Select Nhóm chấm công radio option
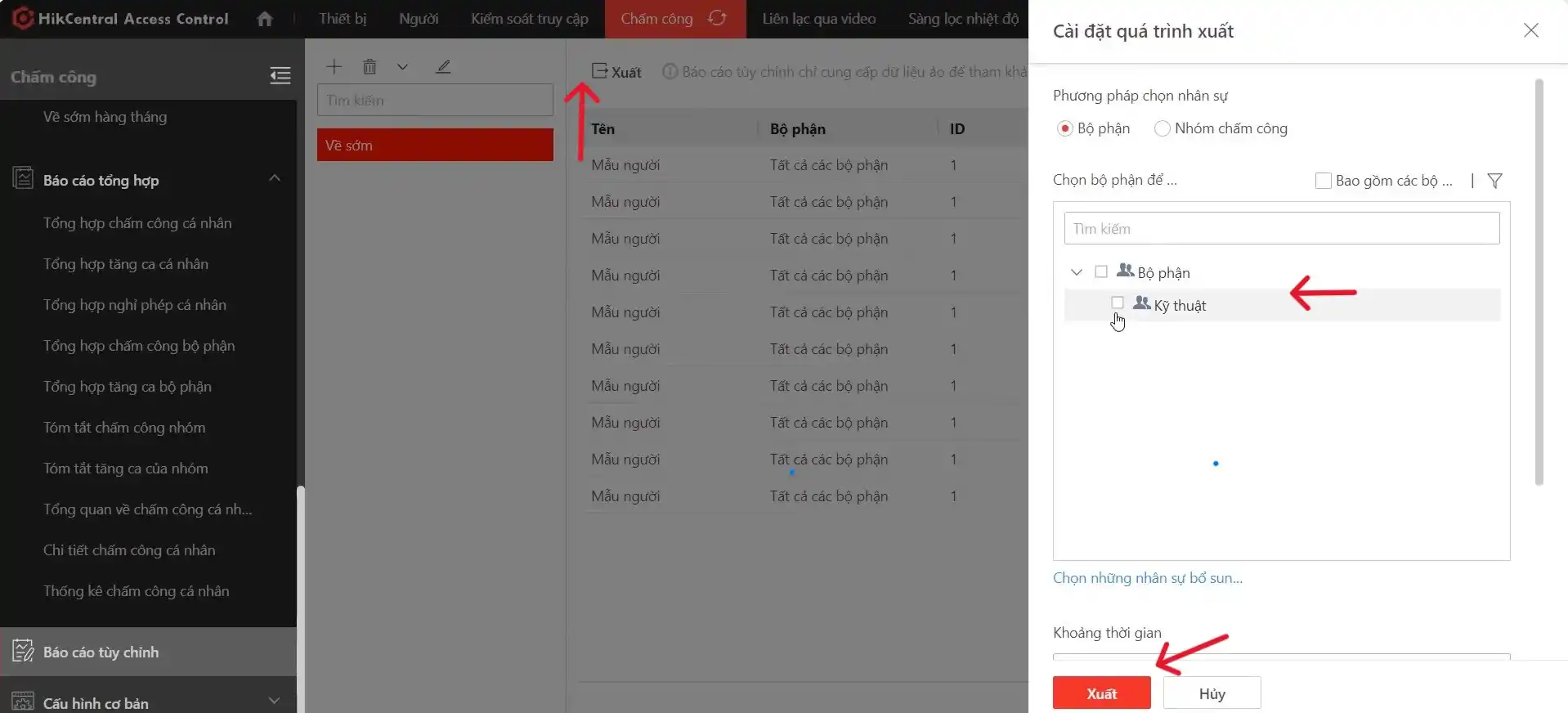The width and height of the screenshot is (1568, 713). 1162,128
